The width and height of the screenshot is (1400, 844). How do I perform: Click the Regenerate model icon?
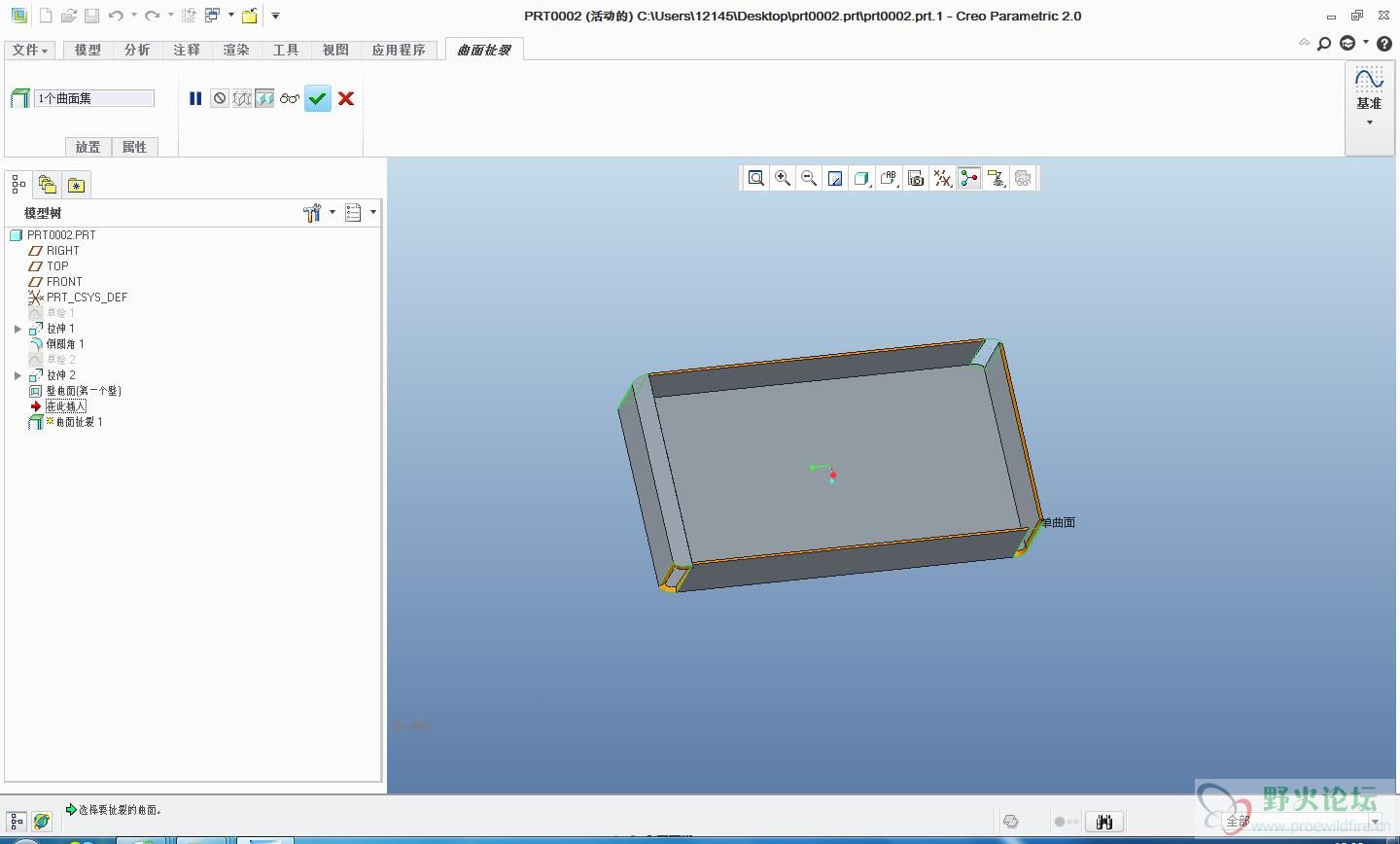click(189, 16)
